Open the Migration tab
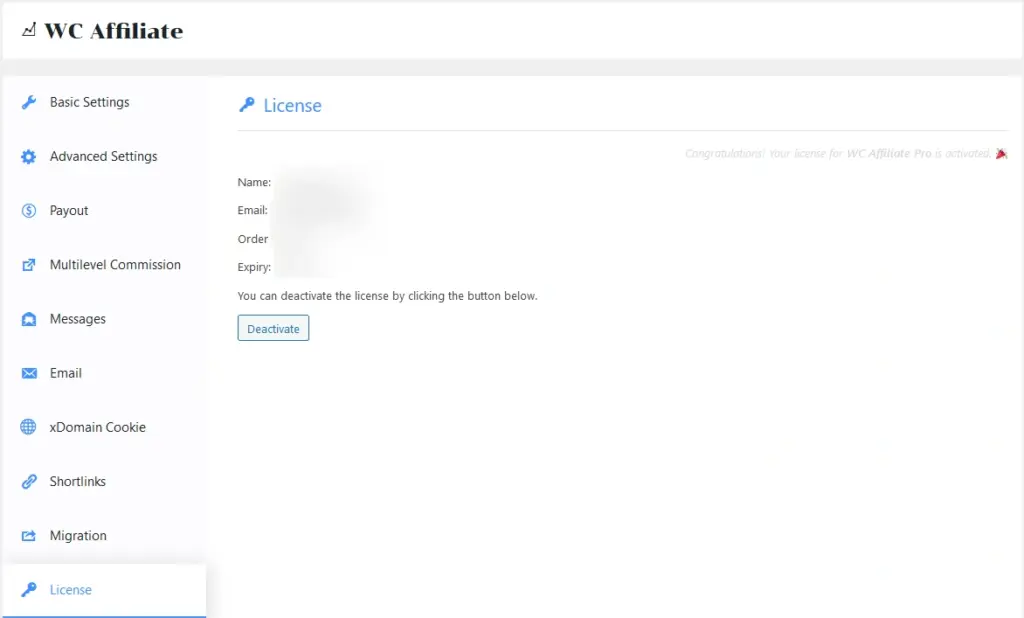This screenshot has width=1024, height=618. pos(104,536)
